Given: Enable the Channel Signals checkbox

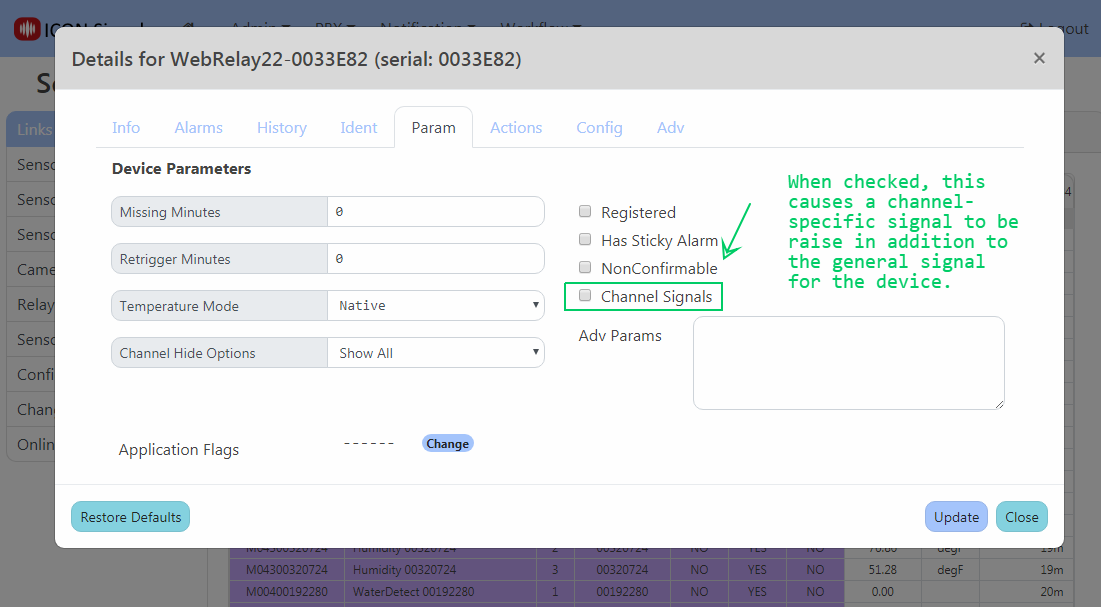Looking at the screenshot, I should pos(586,296).
